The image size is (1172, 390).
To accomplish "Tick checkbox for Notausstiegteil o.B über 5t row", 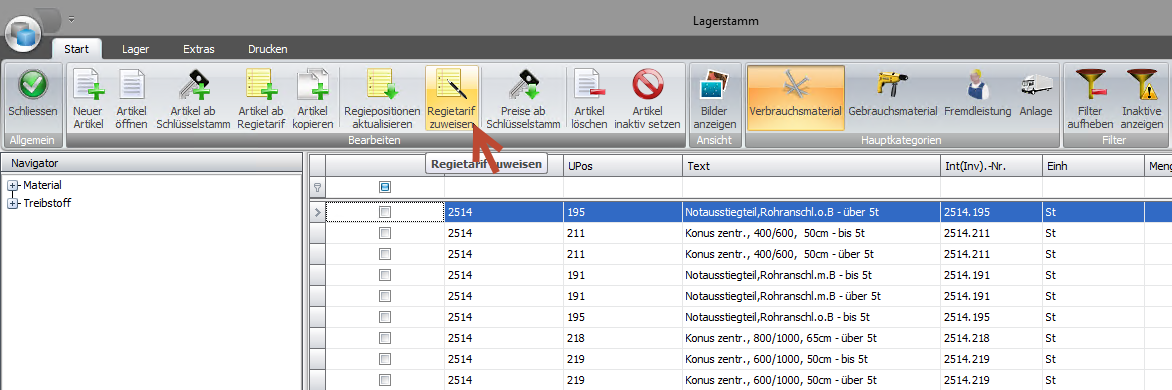I will click(x=385, y=213).
